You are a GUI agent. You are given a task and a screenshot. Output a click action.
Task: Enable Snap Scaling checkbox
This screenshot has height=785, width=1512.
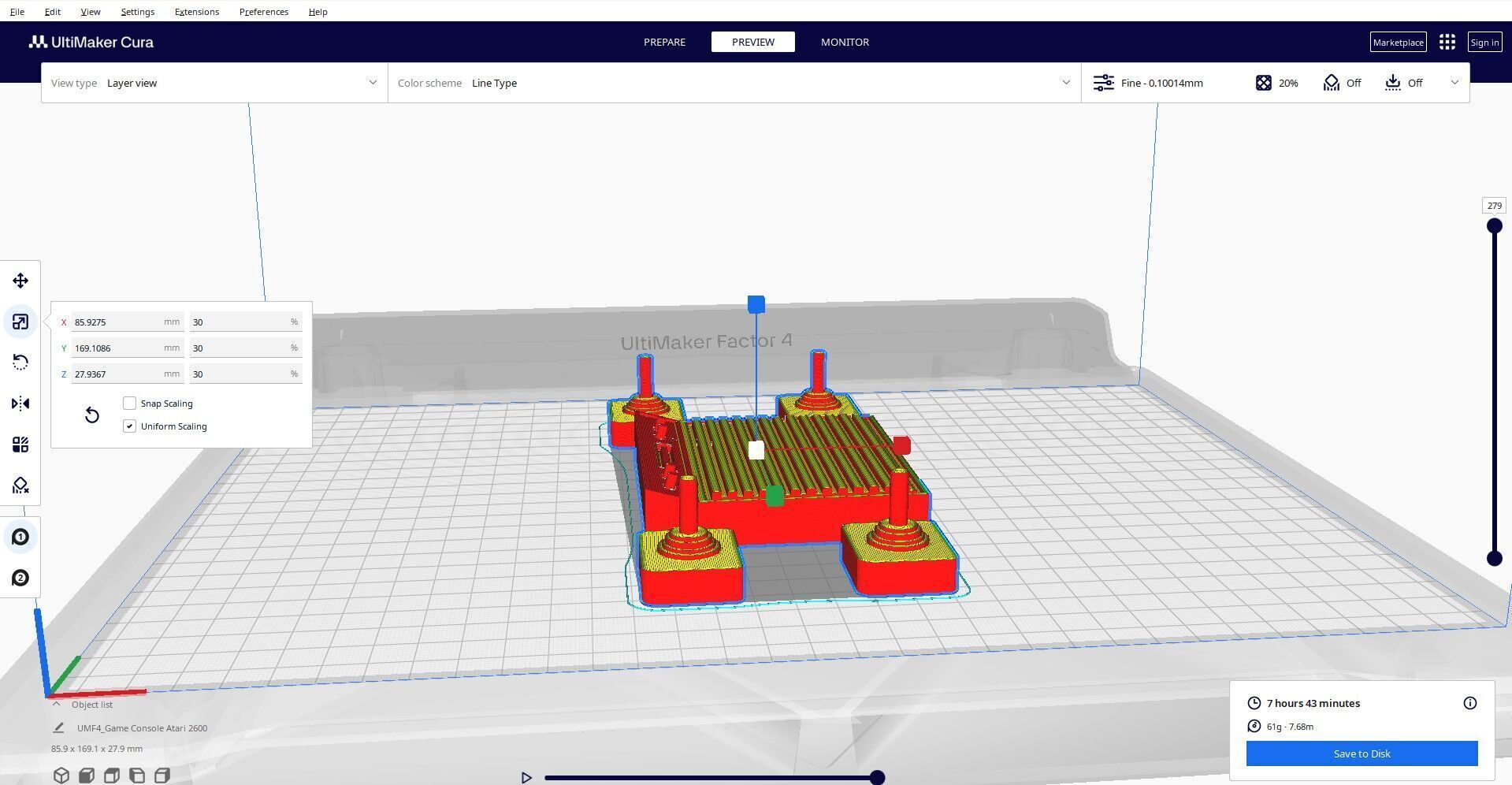coord(129,403)
